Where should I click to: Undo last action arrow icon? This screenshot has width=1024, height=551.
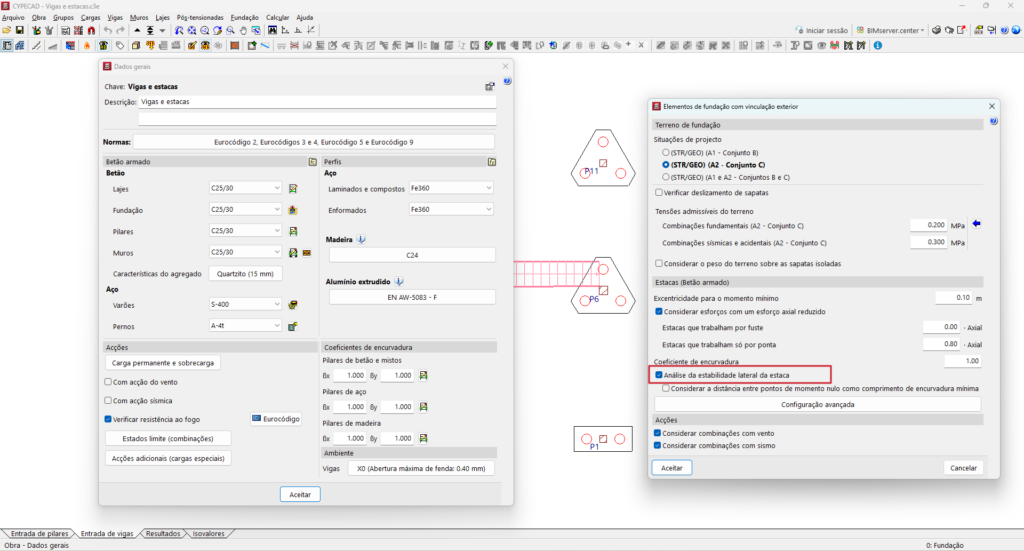pyautogui.click(x=108, y=30)
